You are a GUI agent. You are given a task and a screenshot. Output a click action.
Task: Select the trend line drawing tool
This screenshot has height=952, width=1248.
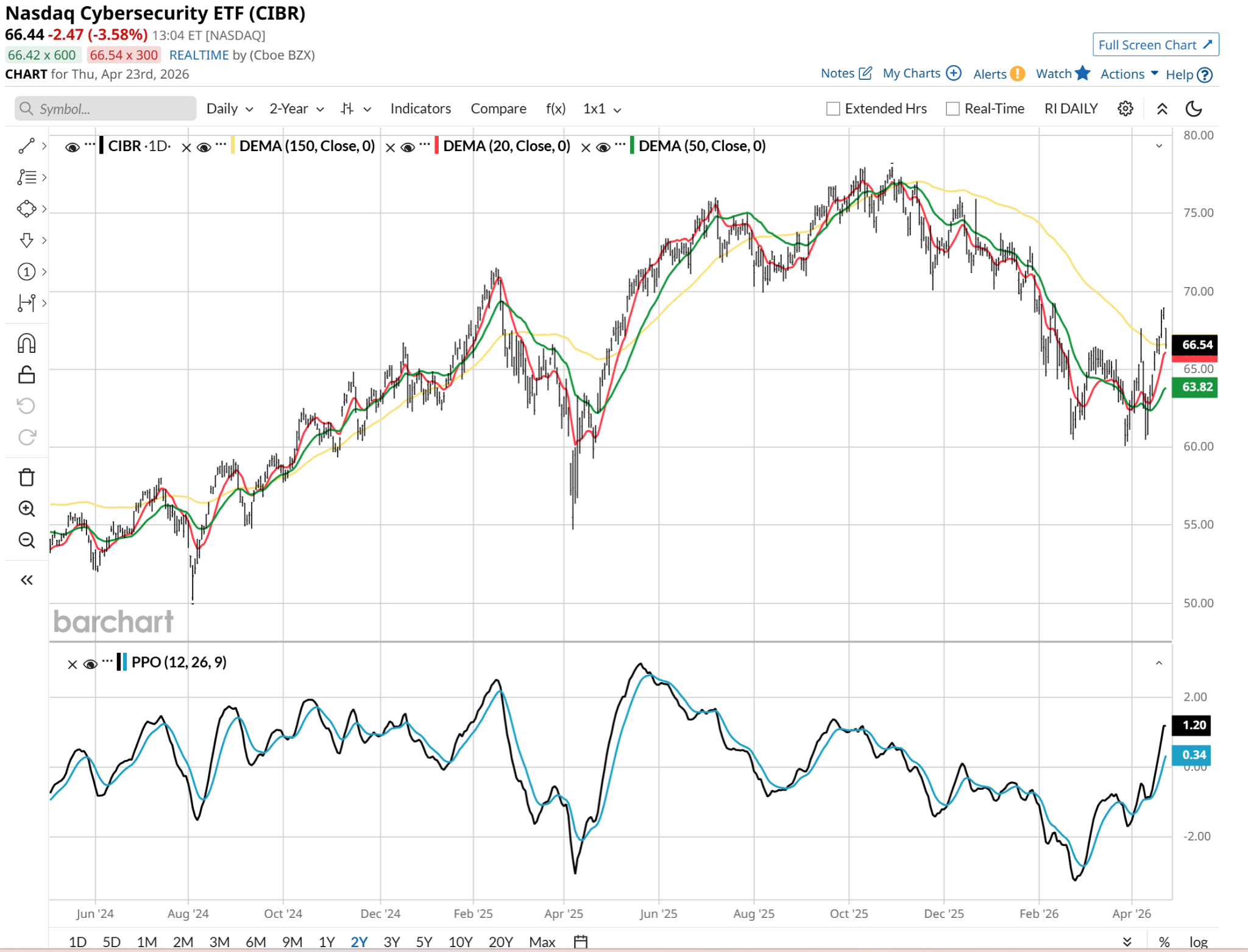(26, 146)
